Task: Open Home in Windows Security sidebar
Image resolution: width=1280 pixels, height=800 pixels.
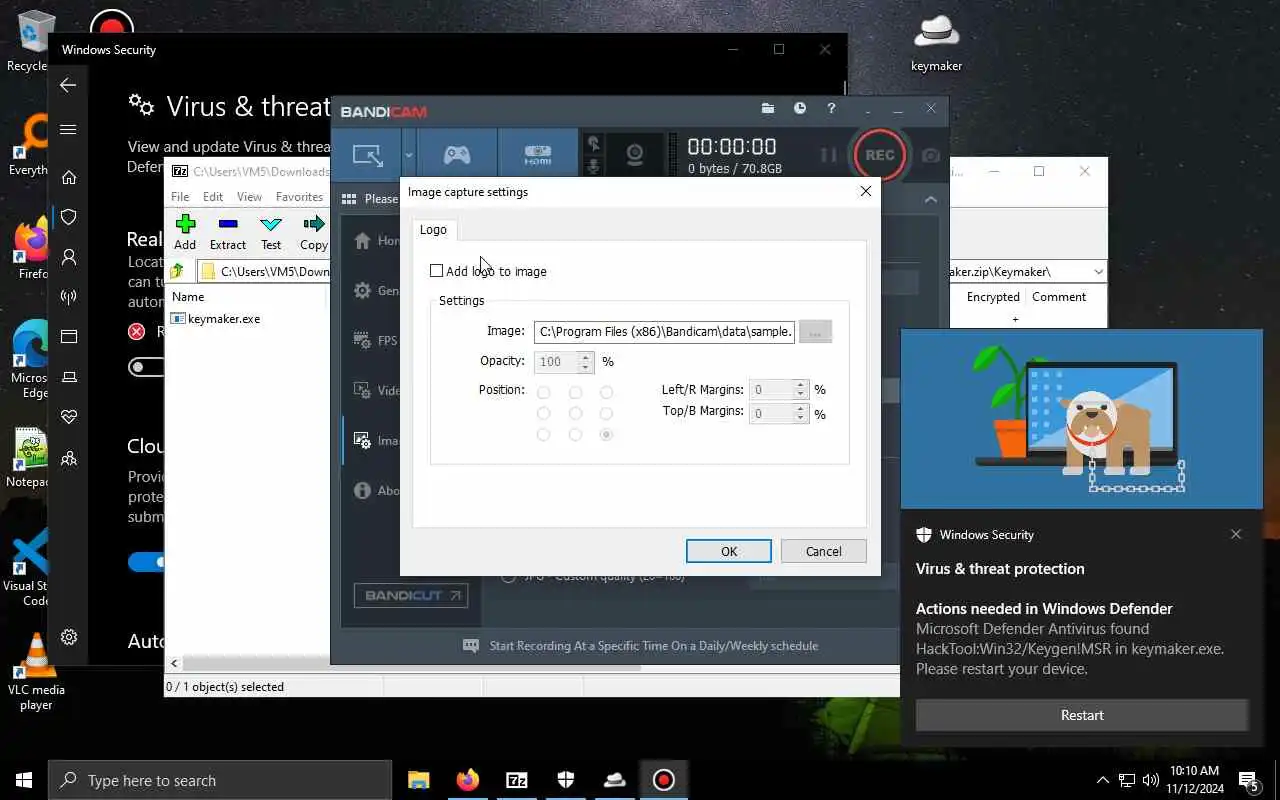Action: click(x=69, y=177)
